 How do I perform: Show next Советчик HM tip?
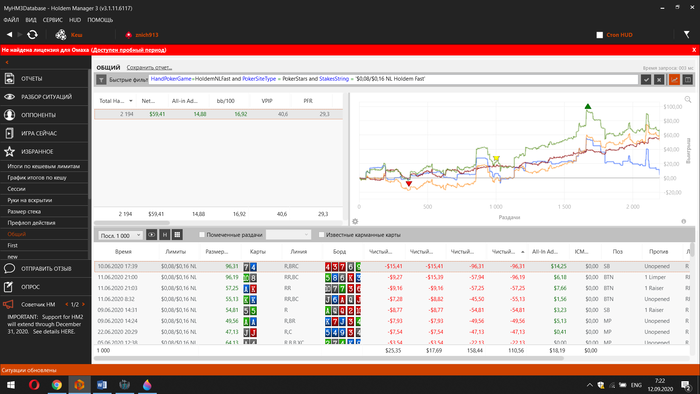point(83,304)
